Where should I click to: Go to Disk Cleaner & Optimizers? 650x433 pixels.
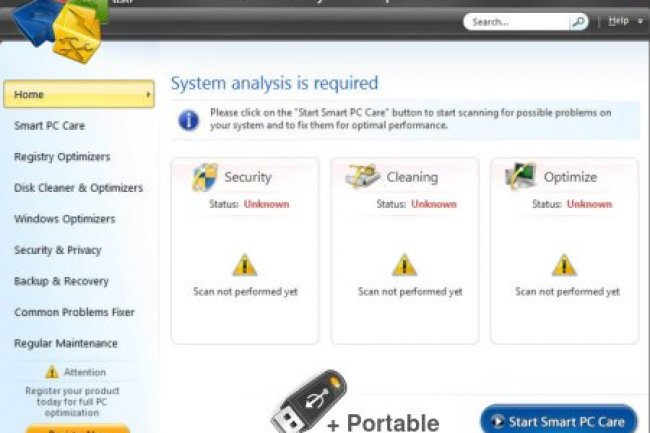[78, 188]
